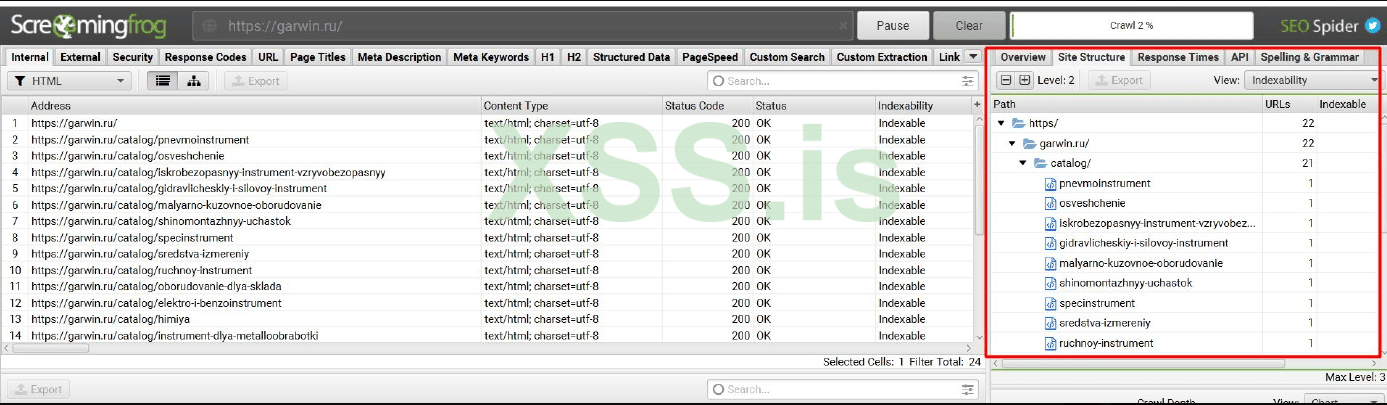1387x405 pixels.
Task: Sort by the Address column header
Action: [254, 105]
